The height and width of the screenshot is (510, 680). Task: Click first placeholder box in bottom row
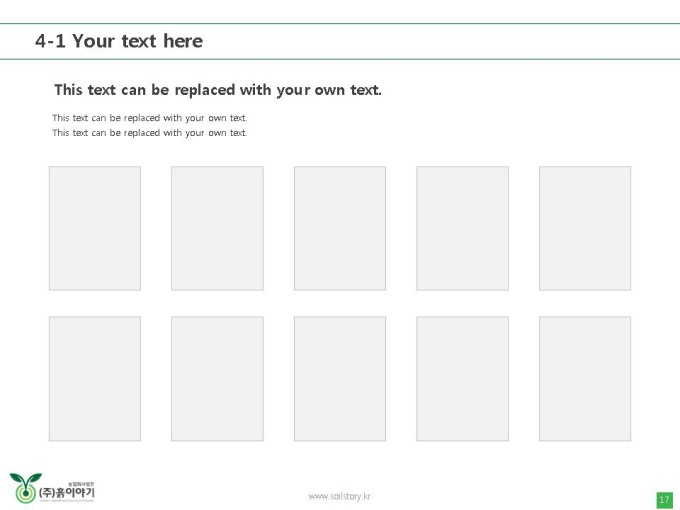(95, 379)
